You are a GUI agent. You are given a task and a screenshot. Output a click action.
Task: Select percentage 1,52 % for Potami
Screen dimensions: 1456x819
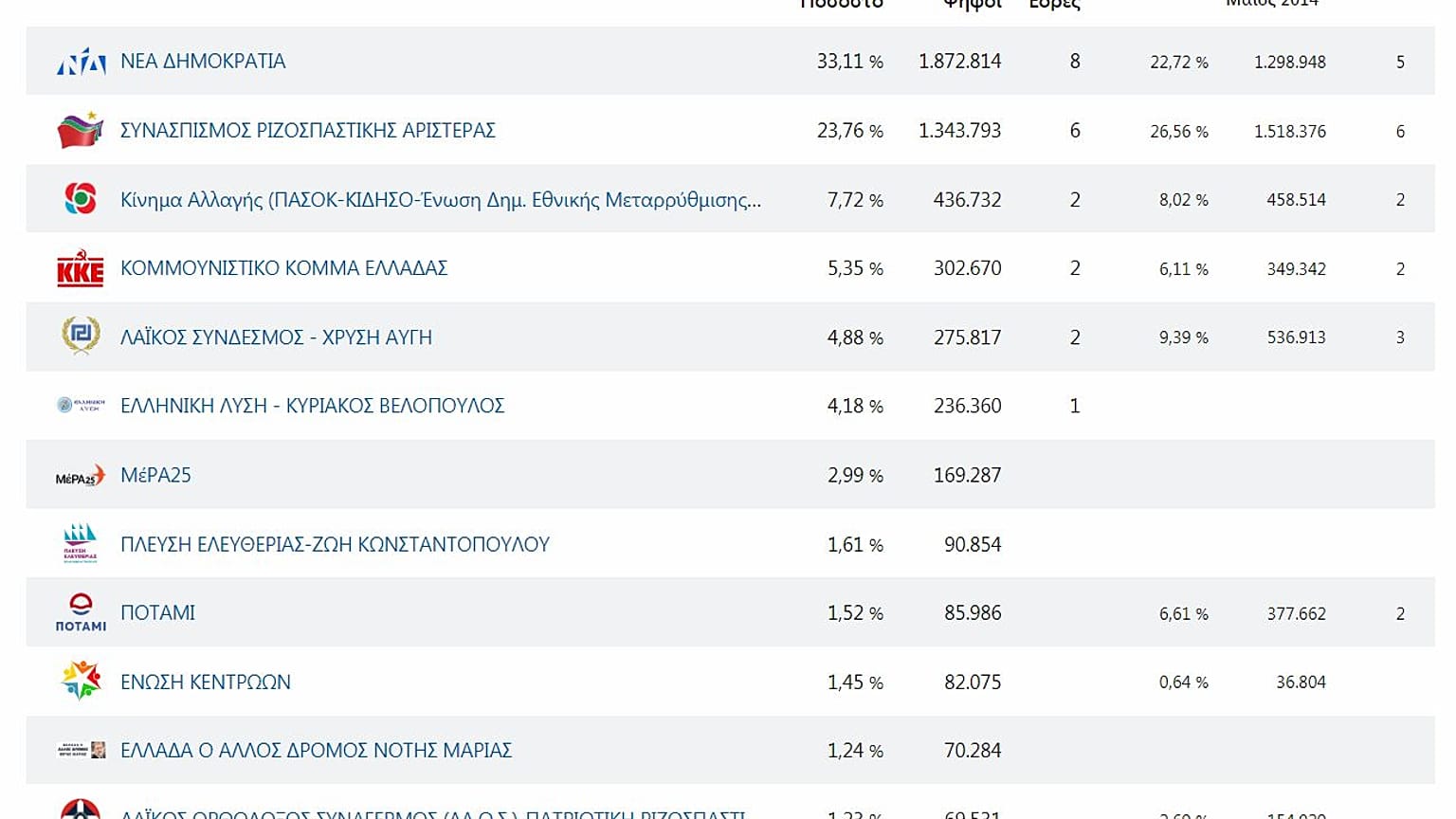855,613
